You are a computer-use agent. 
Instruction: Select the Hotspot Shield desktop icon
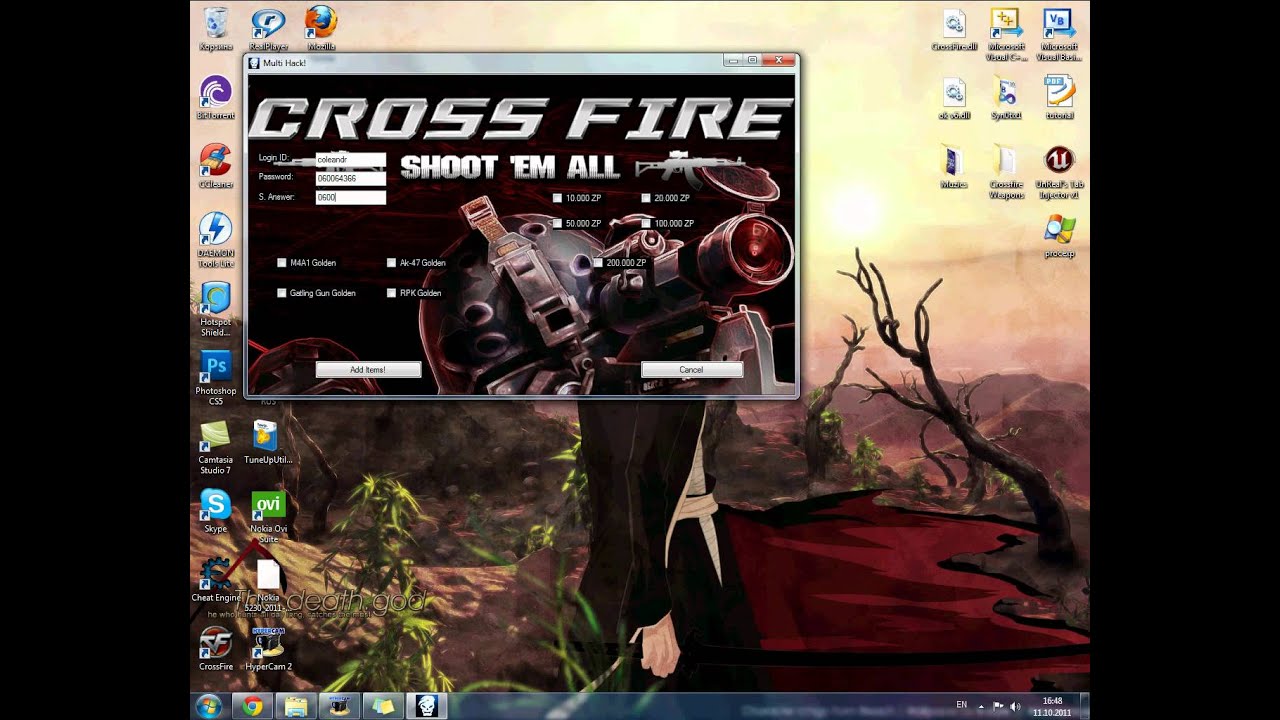tap(215, 309)
